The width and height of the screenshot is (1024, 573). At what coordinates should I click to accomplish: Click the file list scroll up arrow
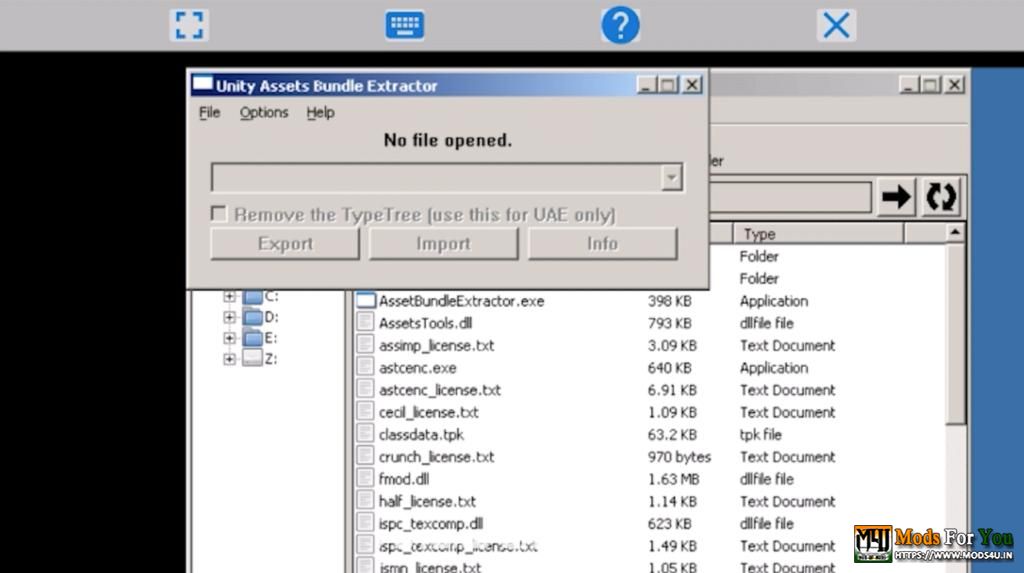point(955,232)
